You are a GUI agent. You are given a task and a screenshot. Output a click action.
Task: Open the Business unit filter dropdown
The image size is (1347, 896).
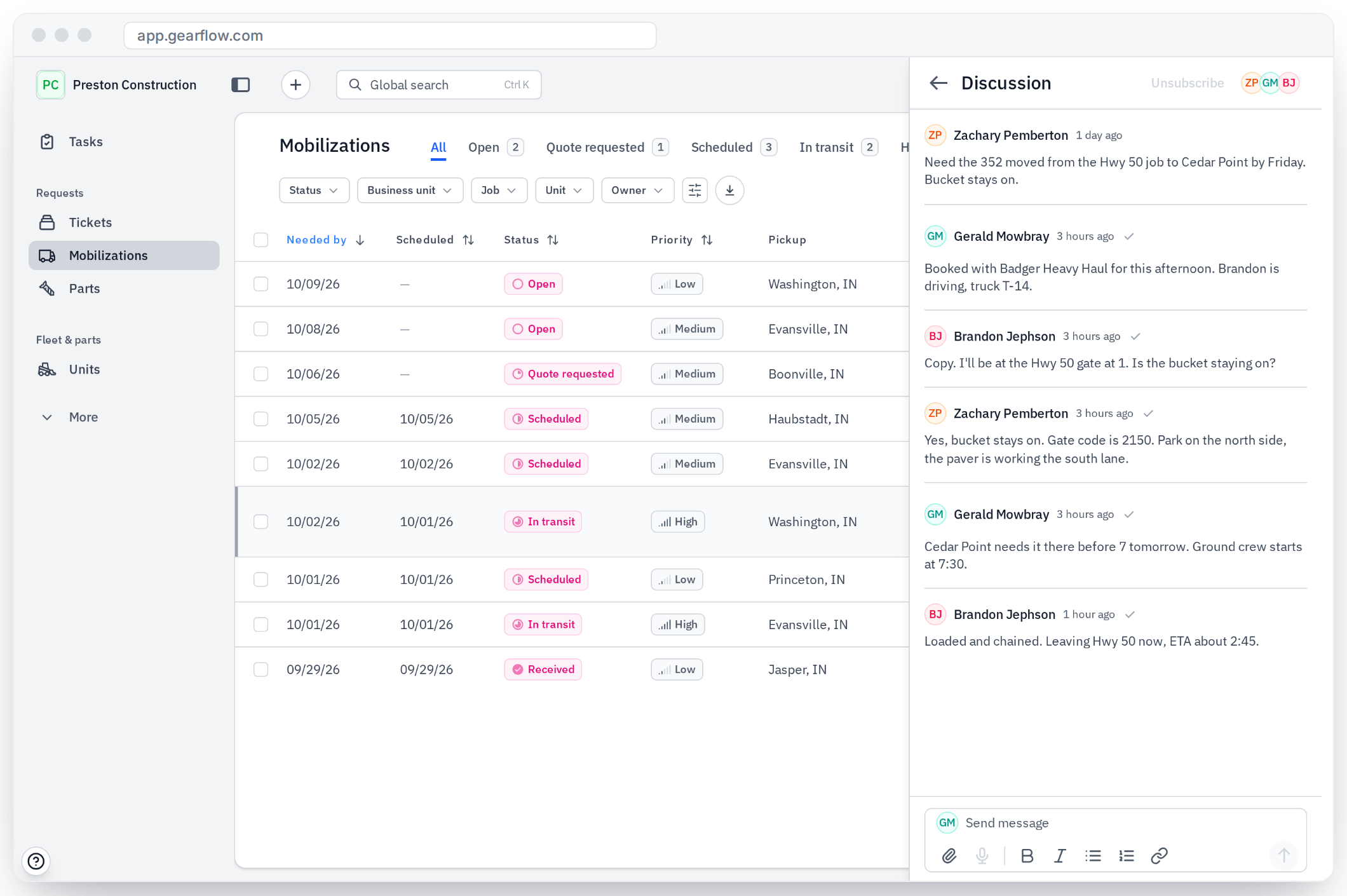tap(410, 190)
